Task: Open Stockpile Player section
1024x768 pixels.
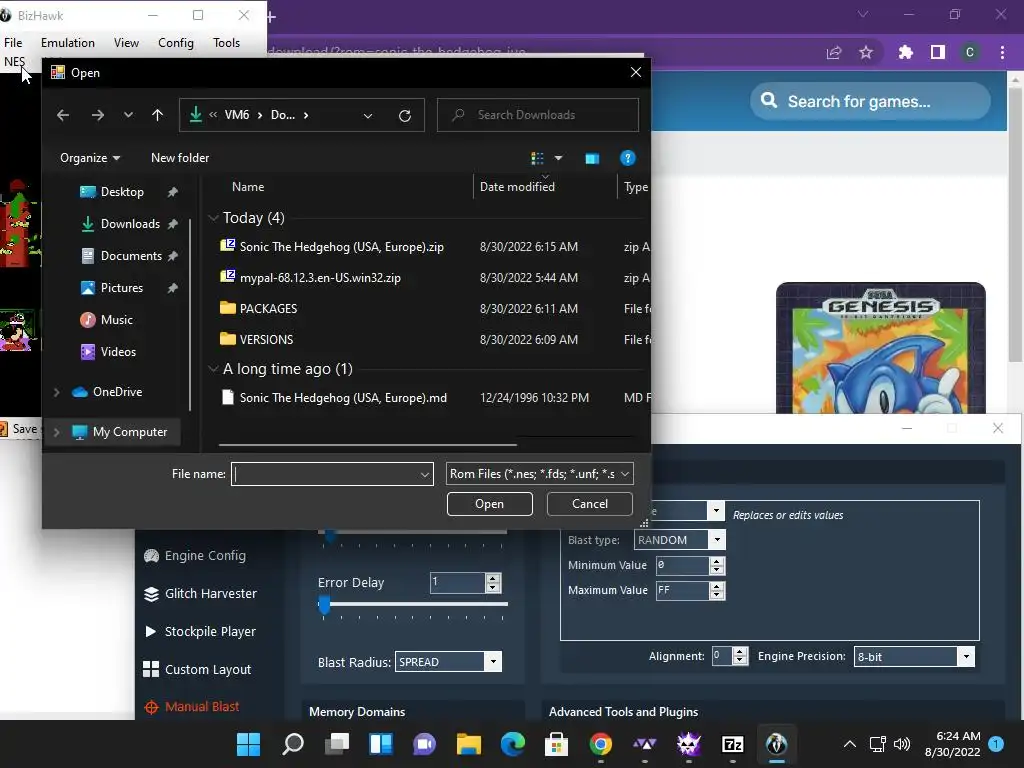Action: pyautogui.click(x=200, y=632)
